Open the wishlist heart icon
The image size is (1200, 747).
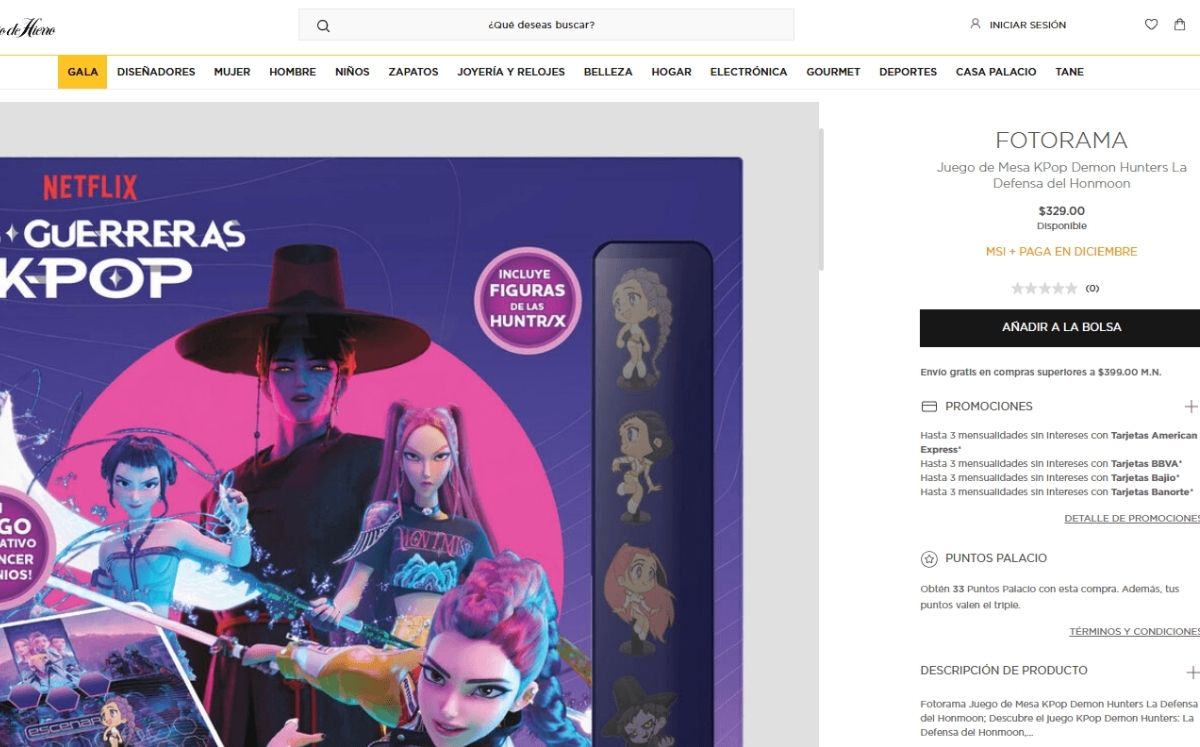(x=1151, y=24)
